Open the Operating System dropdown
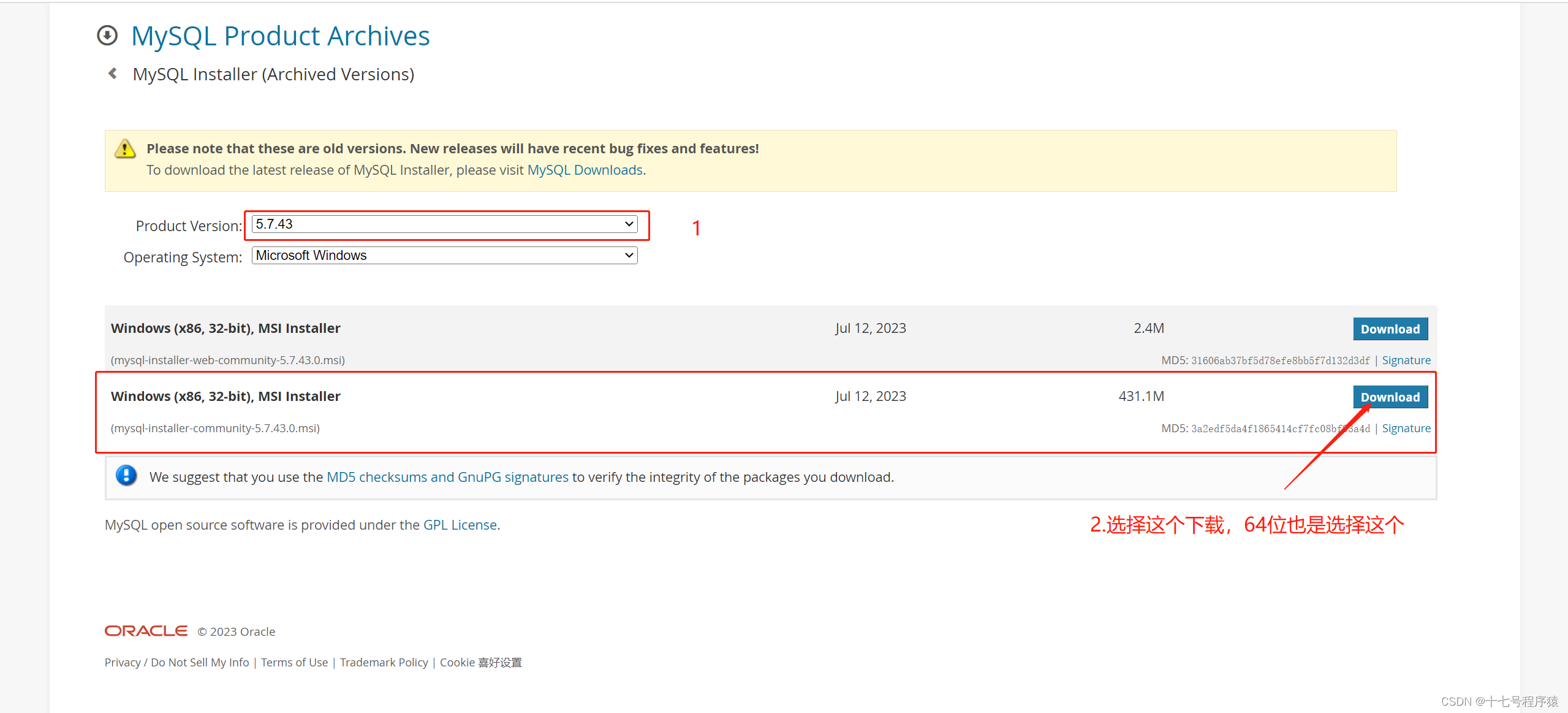Viewport: 1568px width, 713px height. click(444, 256)
